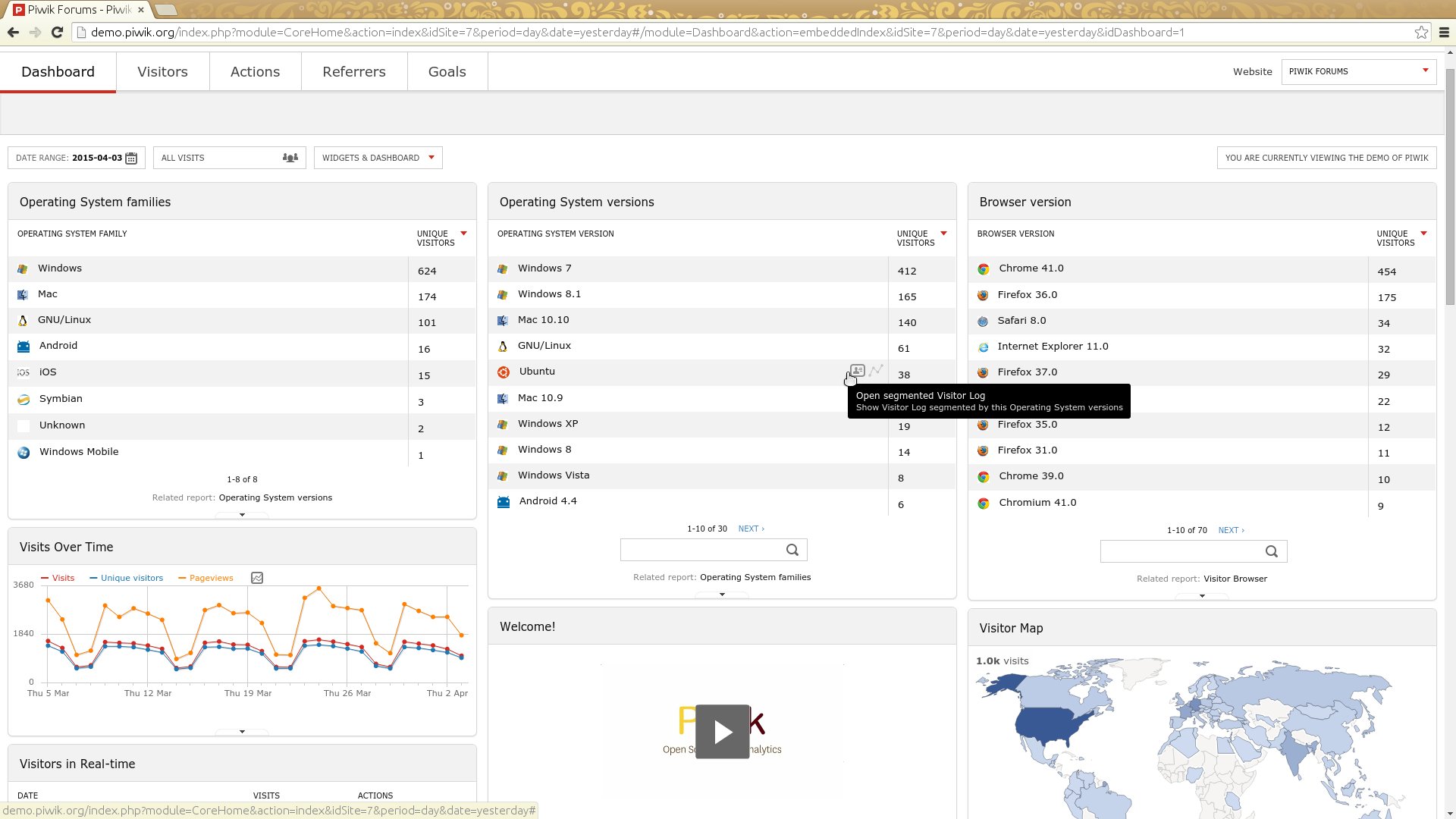Open the All Visits segment dropdown

pyautogui.click(x=230, y=158)
